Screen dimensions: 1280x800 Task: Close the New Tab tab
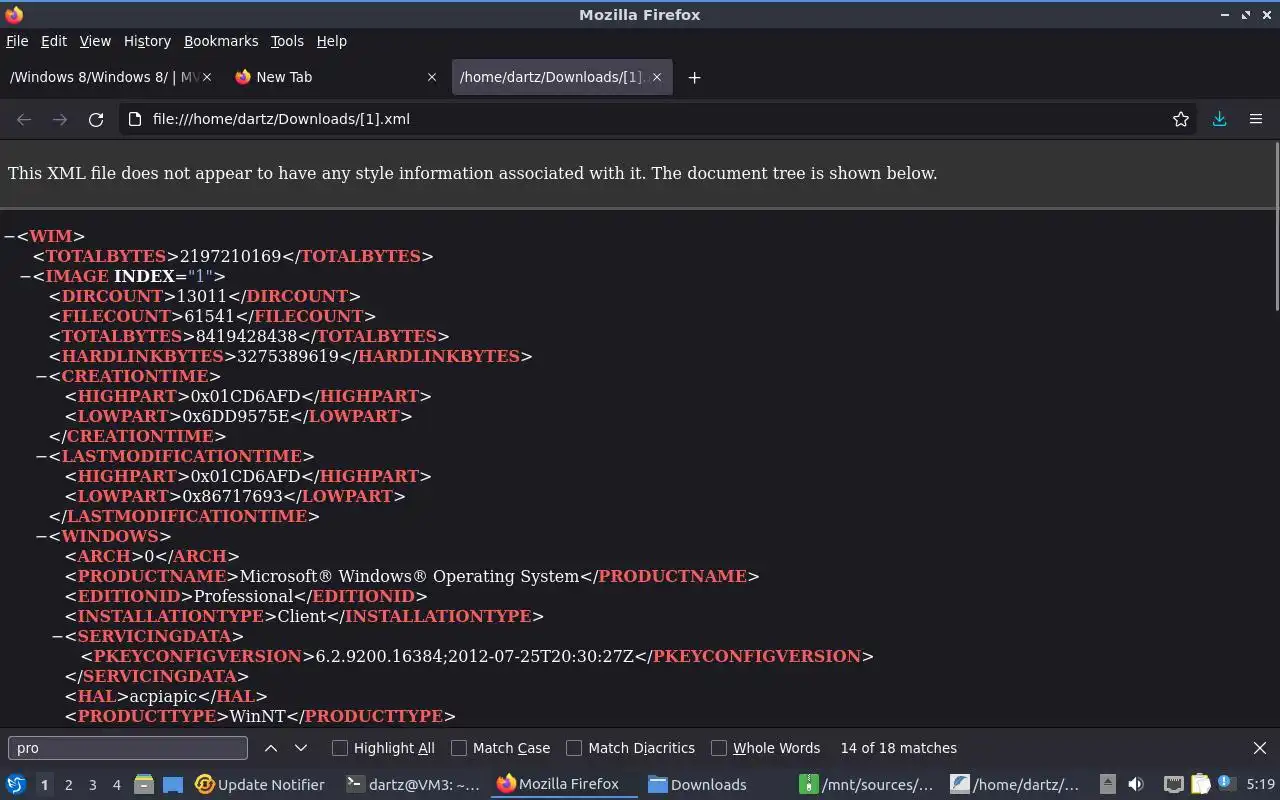(x=432, y=77)
